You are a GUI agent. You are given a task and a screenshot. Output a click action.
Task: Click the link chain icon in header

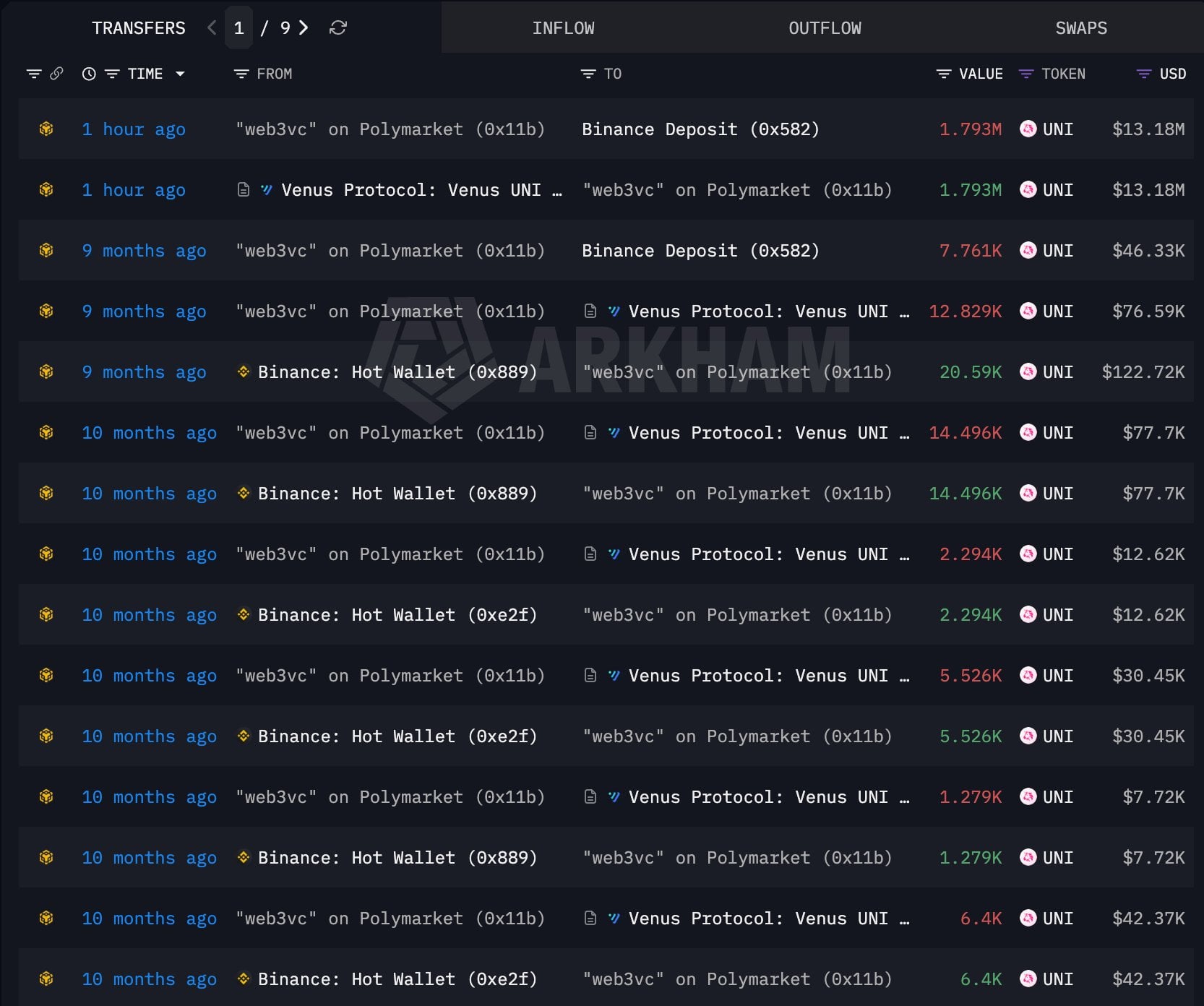pyautogui.click(x=56, y=74)
